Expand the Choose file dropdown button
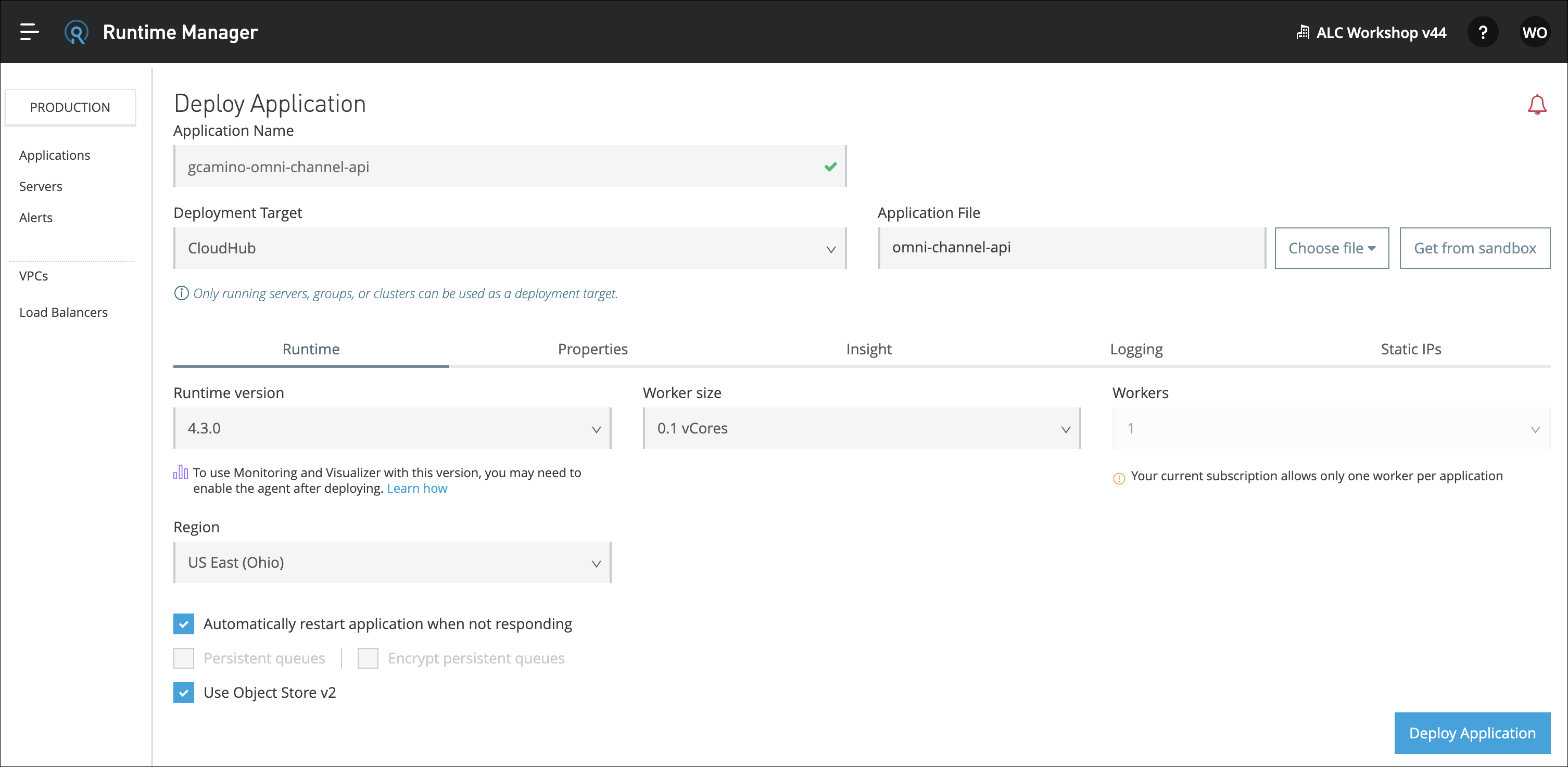Screen dimensions: 1568x767 (x=1332, y=248)
